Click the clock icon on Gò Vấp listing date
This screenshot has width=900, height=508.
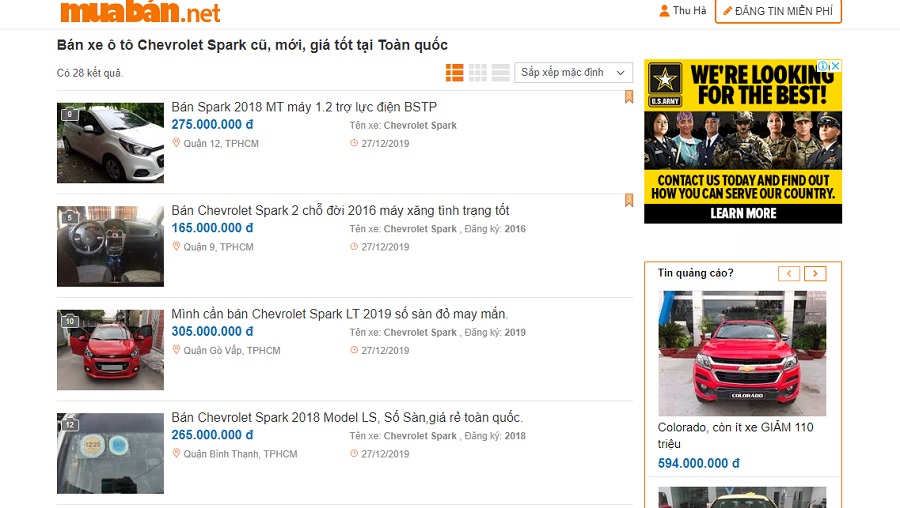354,350
